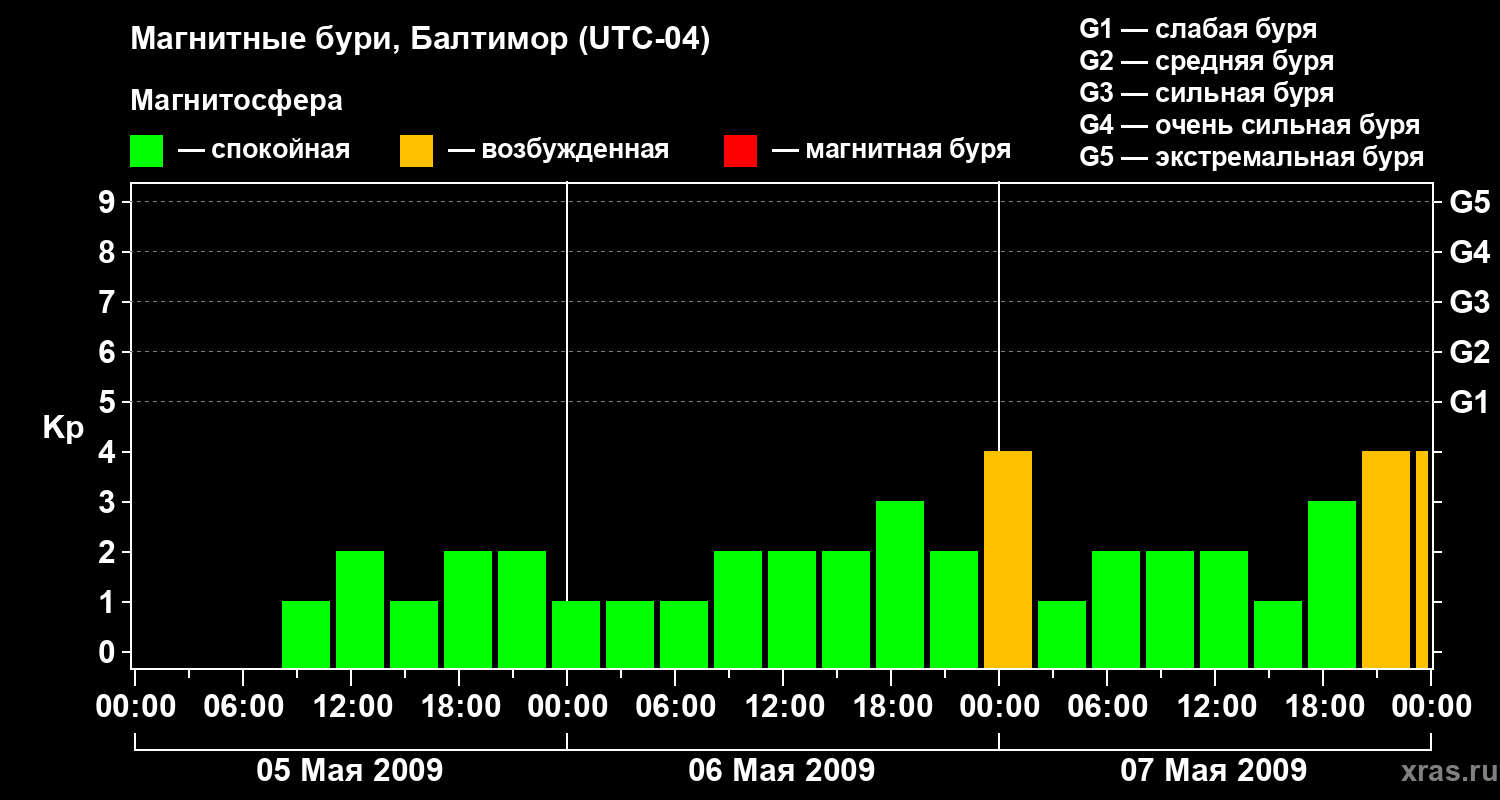1500x800 pixels.
Task: Click the '05 Мая 2009' date label
Action: coord(350,770)
